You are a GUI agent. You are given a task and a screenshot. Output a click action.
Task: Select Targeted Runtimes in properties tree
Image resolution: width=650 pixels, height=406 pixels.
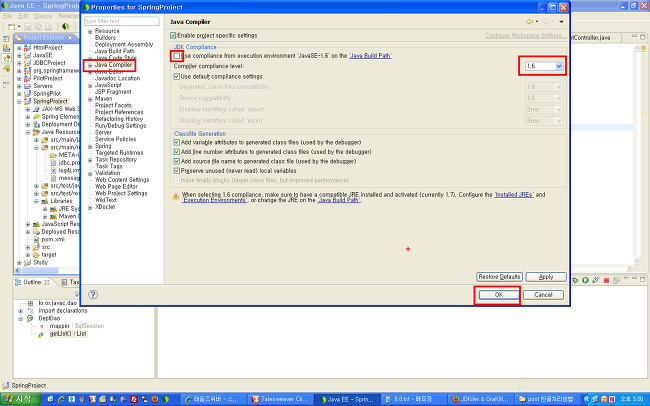point(119,153)
